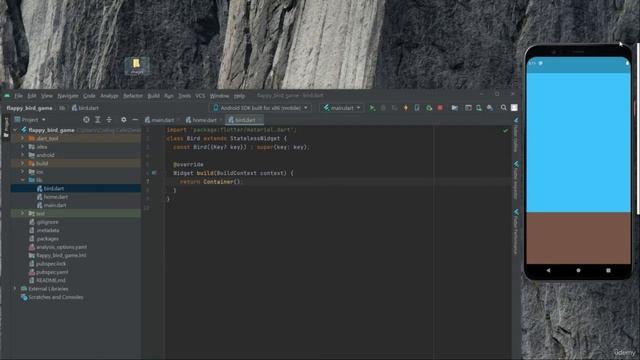Click the return Container() code line

pos(211,182)
